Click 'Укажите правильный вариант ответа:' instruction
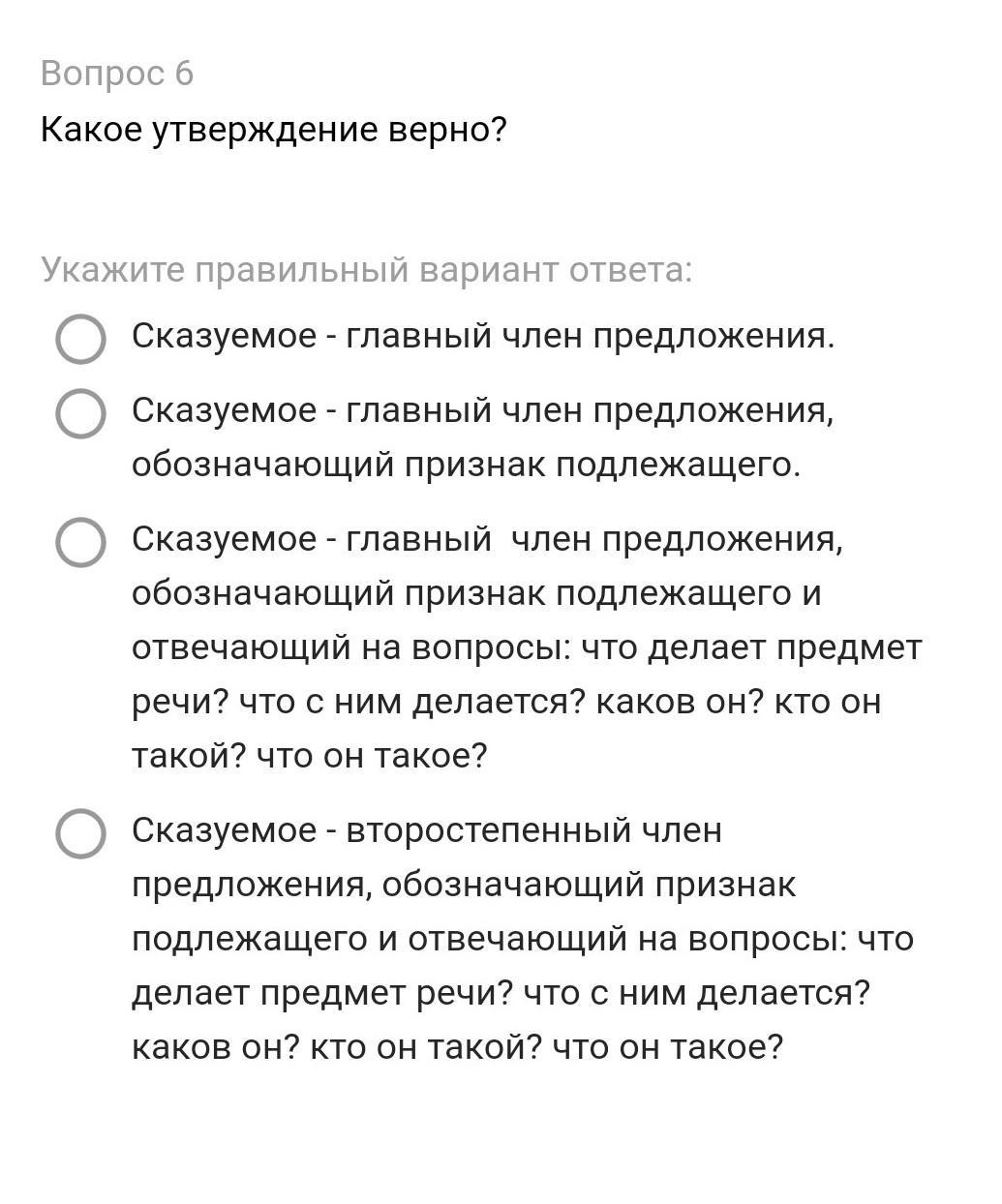Viewport: 1002px width, 1204px height. (367, 270)
